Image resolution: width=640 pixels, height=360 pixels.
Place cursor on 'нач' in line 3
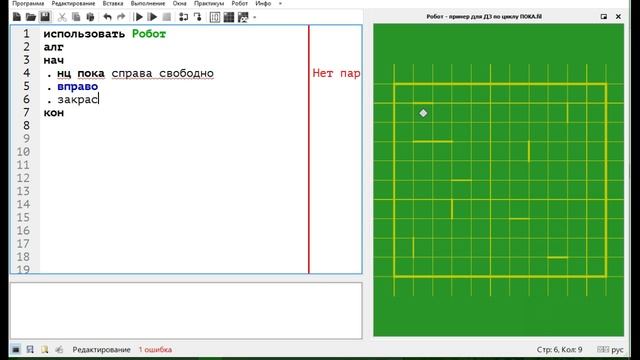53,60
